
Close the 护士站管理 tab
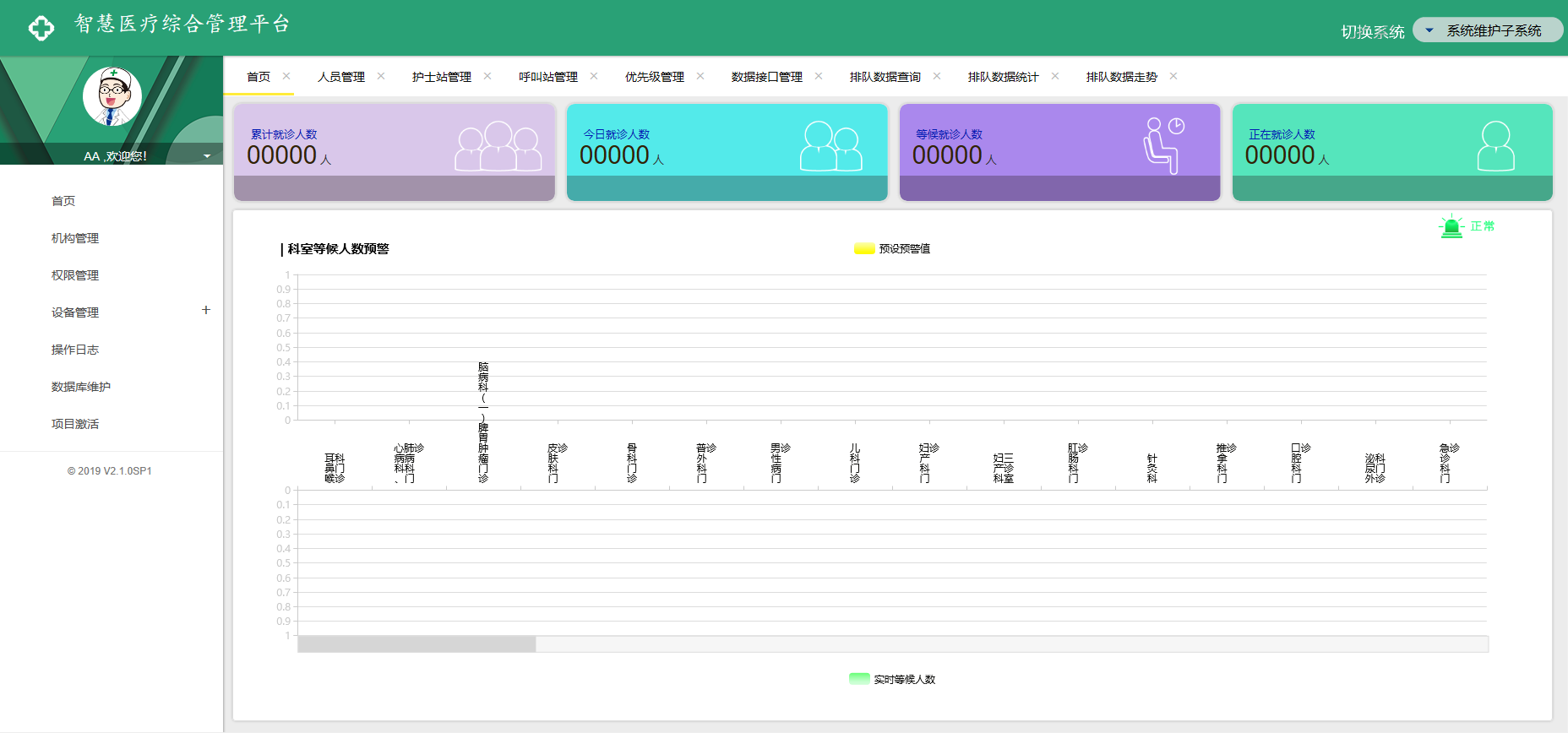tap(487, 76)
